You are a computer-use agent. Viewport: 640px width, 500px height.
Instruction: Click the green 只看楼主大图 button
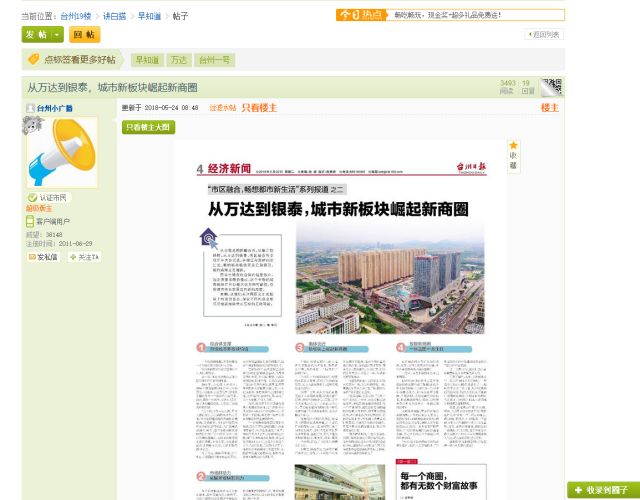pyautogui.click(x=149, y=127)
